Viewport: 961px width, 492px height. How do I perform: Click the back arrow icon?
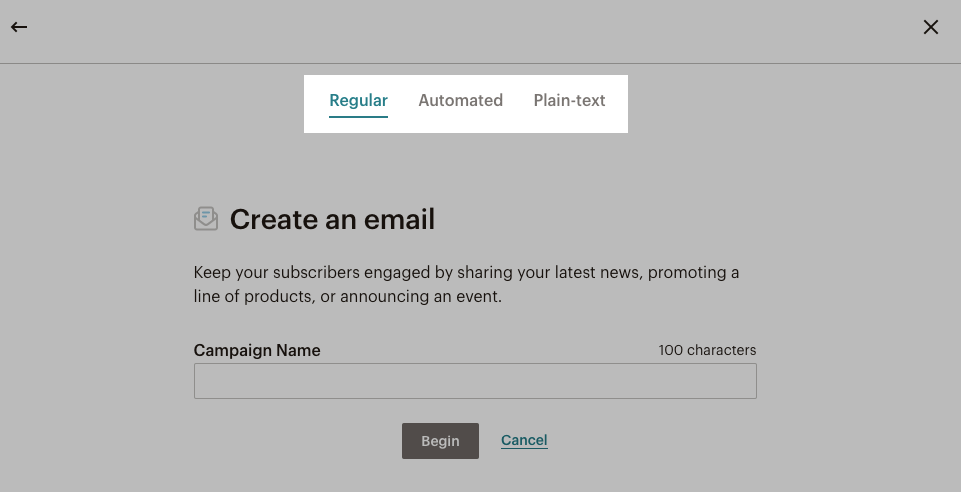click(x=19, y=28)
